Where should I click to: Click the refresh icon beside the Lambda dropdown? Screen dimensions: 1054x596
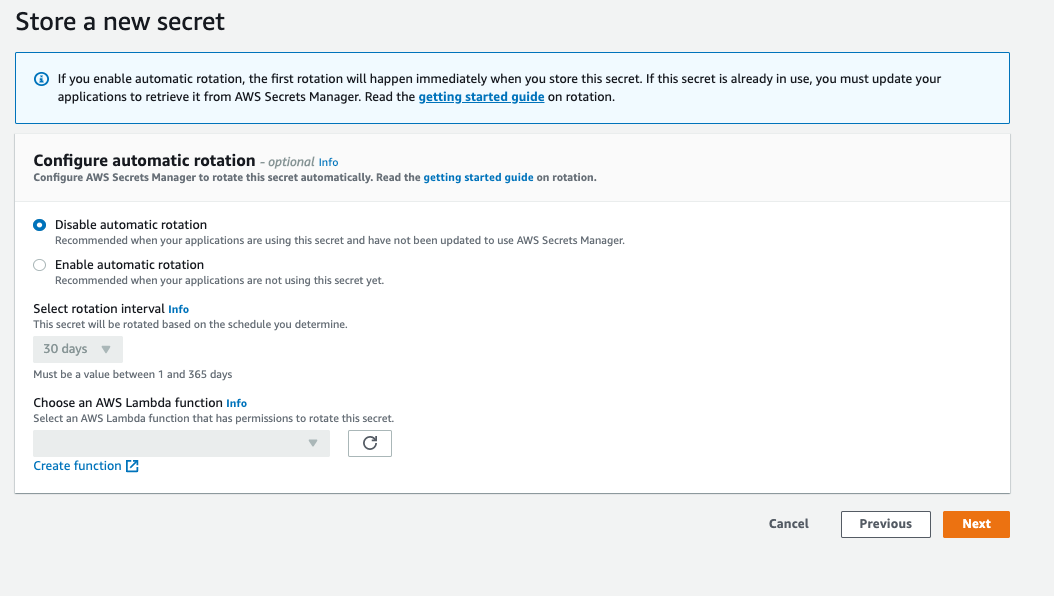(x=369, y=443)
